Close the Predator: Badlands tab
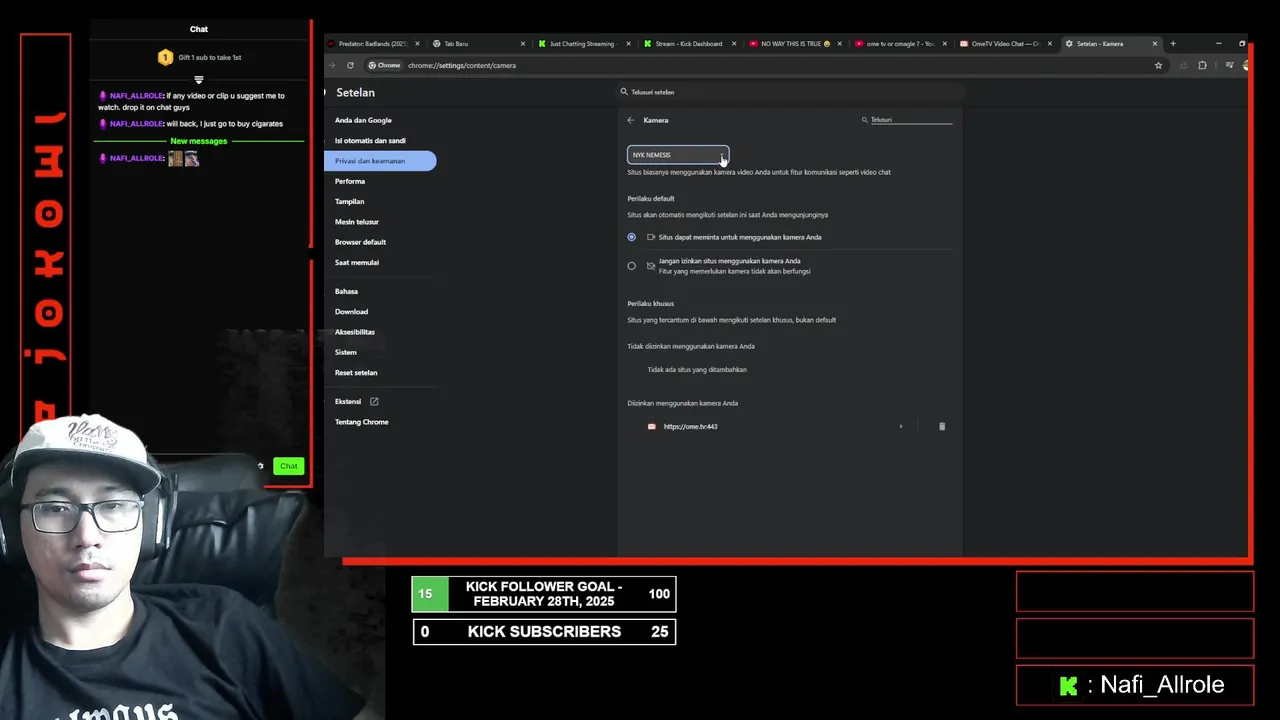This screenshot has width=1280, height=720. point(417,44)
